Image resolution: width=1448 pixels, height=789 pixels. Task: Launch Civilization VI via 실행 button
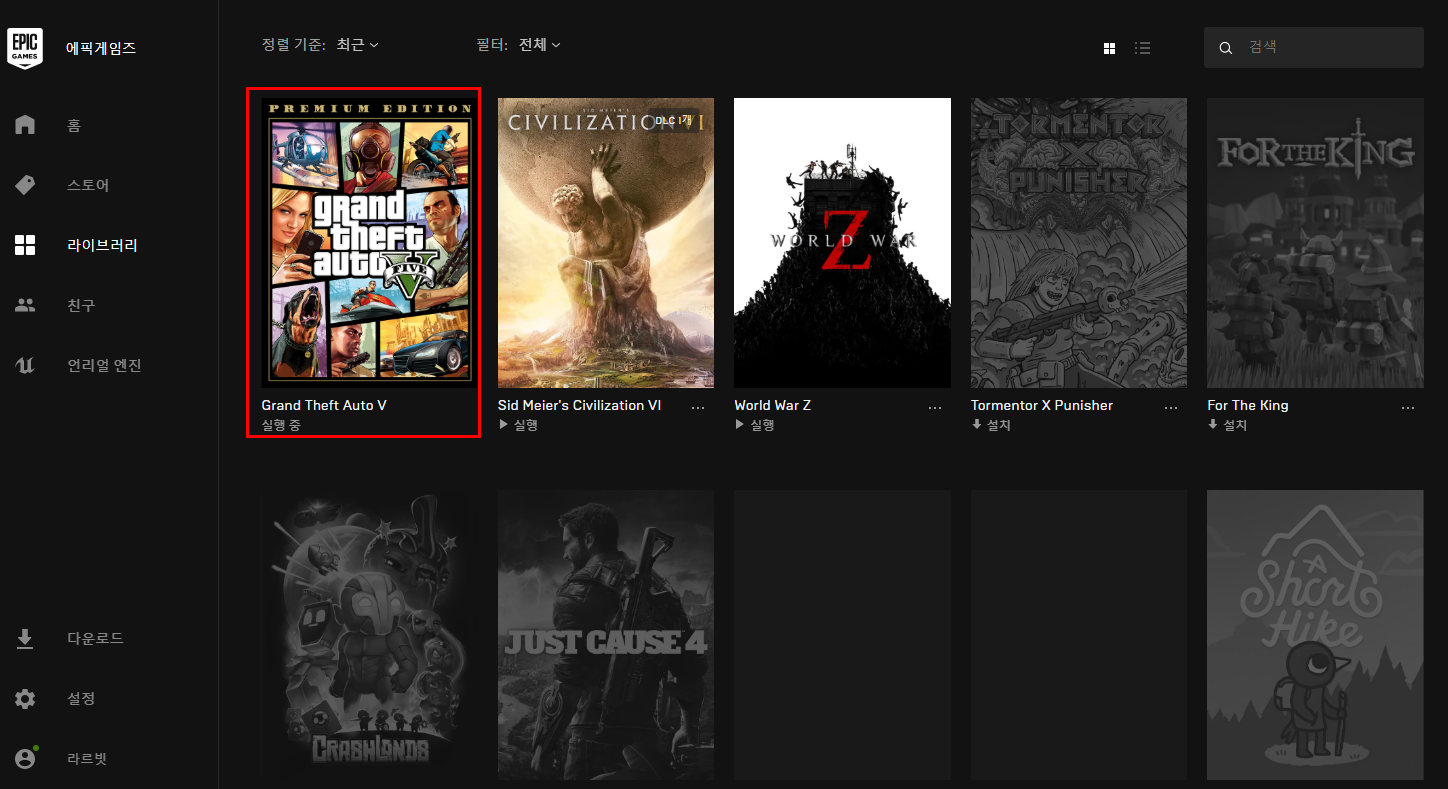(x=519, y=425)
